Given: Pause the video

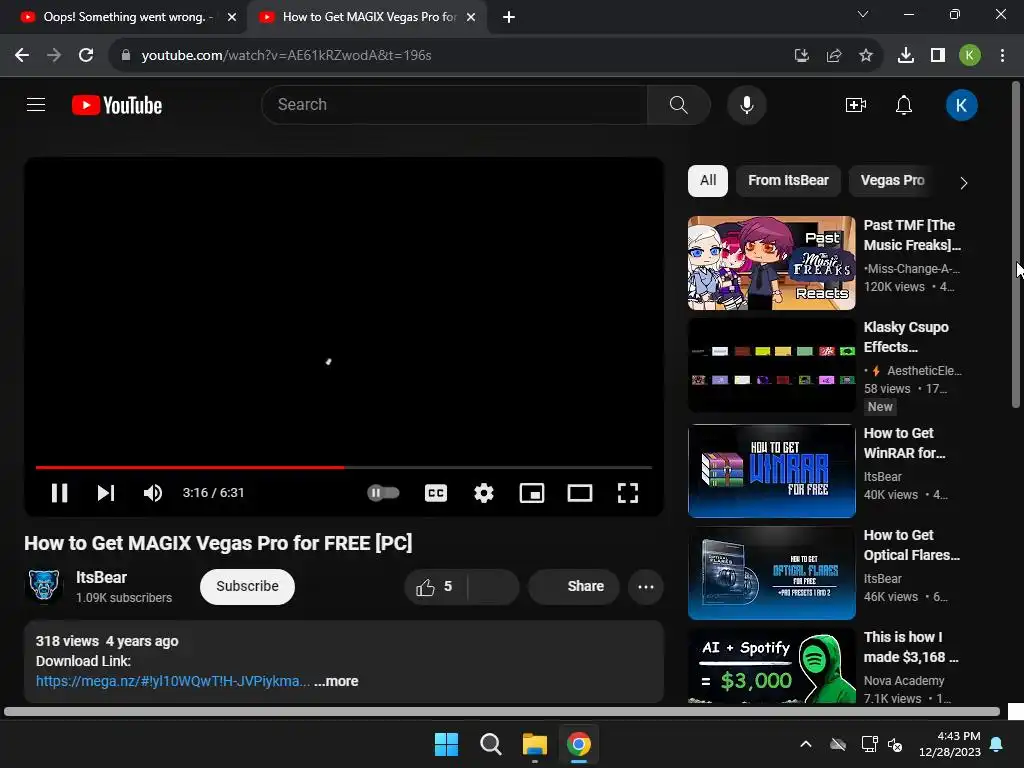Looking at the screenshot, I should pyautogui.click(x=59, y=493).
